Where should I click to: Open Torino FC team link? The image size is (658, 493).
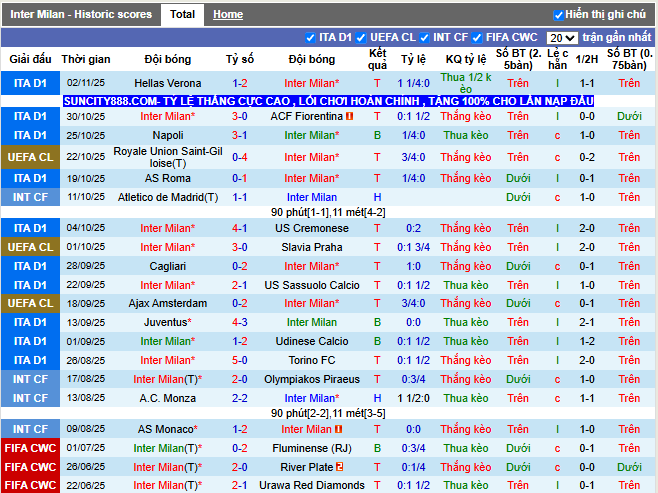click(312, 360)
